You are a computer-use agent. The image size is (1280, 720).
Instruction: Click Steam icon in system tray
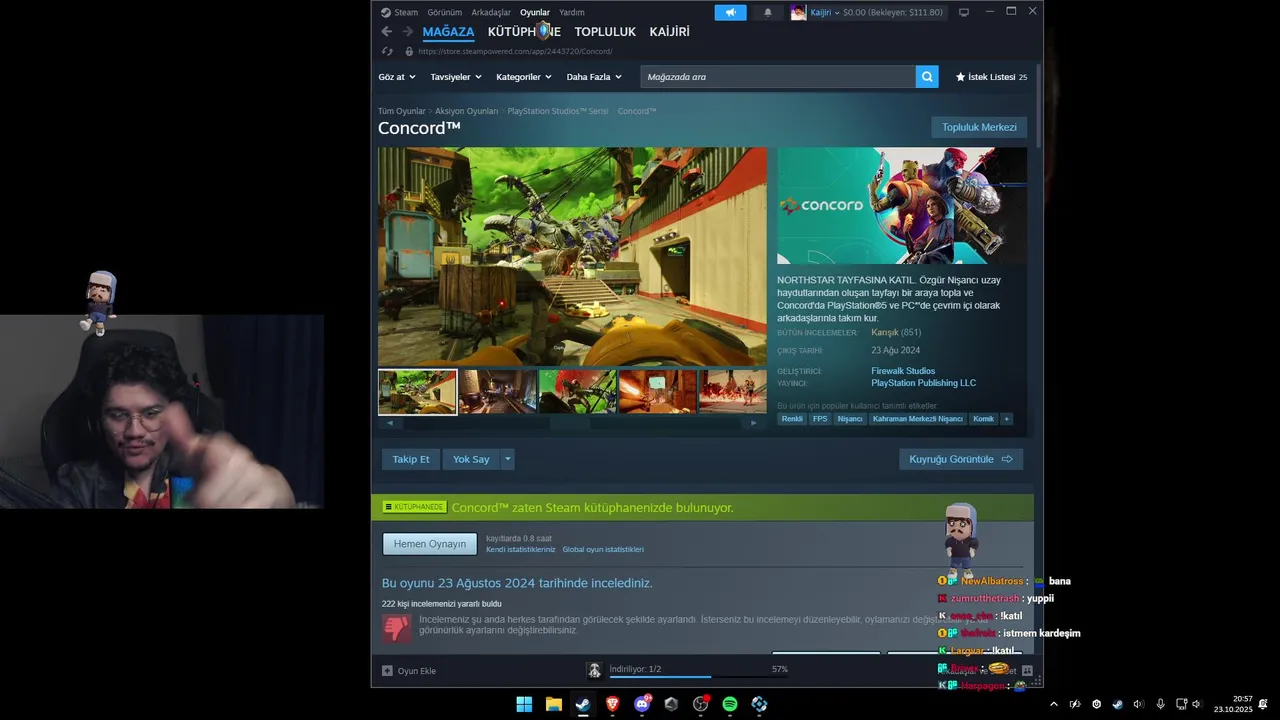tap(1117, 704)
